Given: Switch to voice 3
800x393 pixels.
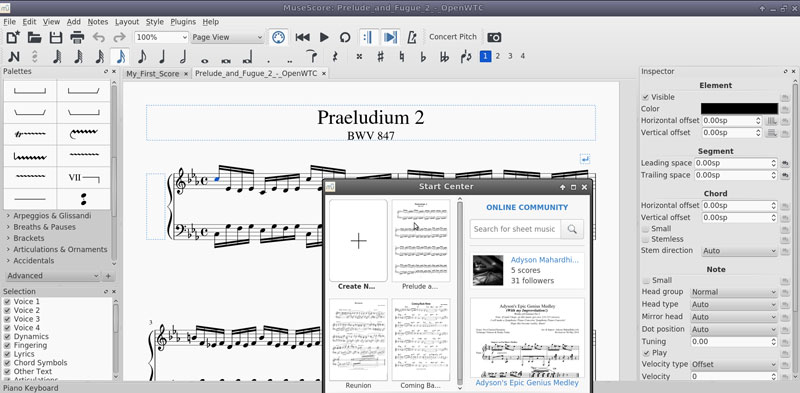Looking at the screenshot, I should pos(510,56).
